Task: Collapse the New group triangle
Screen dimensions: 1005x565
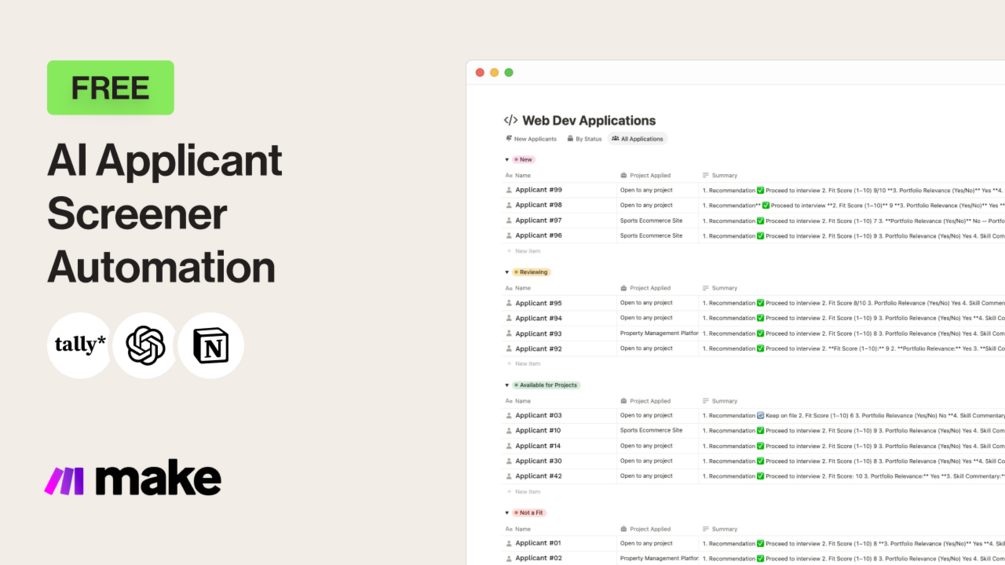Action: coord(507,160)
